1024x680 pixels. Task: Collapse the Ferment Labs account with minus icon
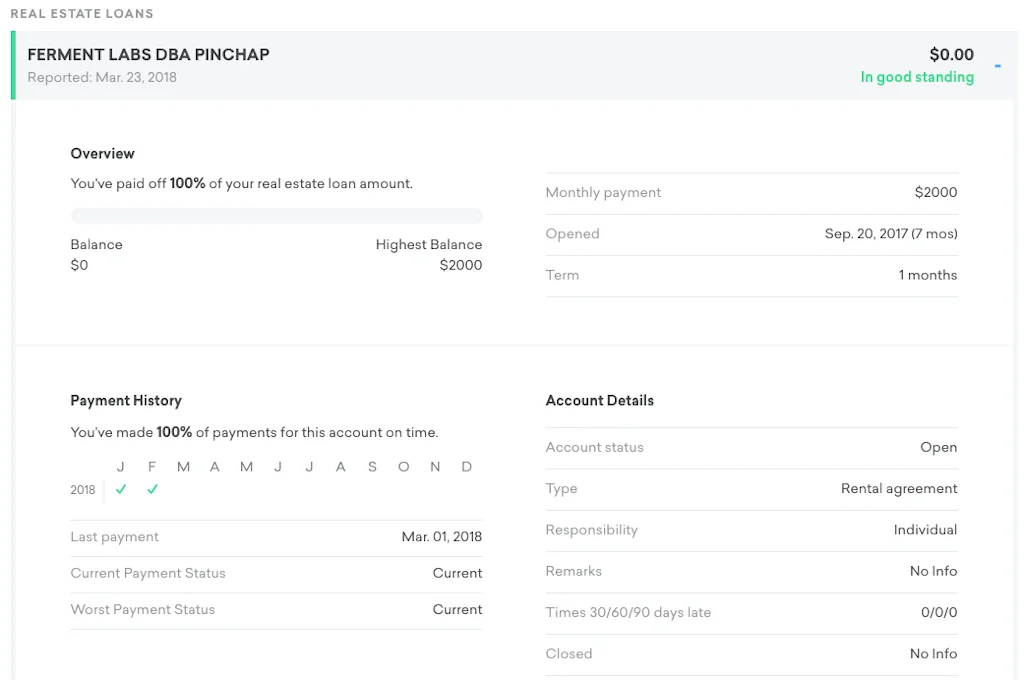(x=997, y=66)
